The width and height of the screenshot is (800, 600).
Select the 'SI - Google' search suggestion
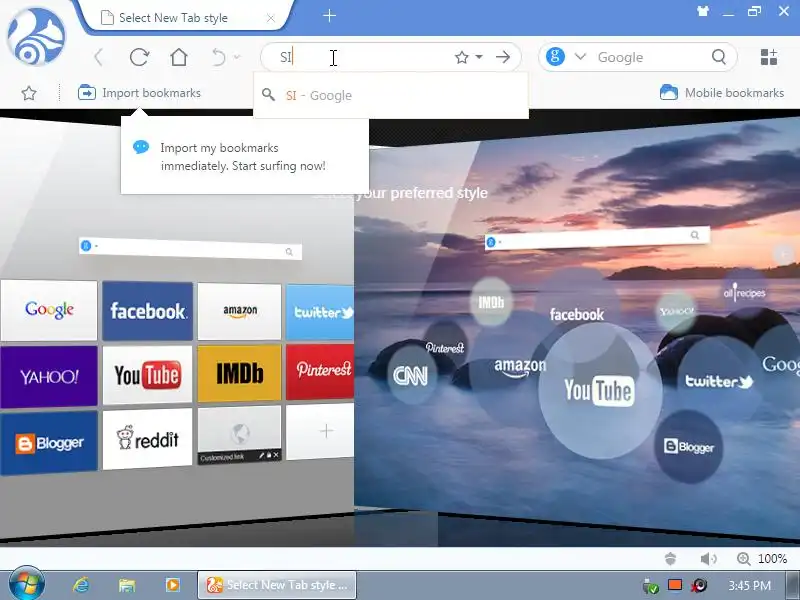point(391,95)
